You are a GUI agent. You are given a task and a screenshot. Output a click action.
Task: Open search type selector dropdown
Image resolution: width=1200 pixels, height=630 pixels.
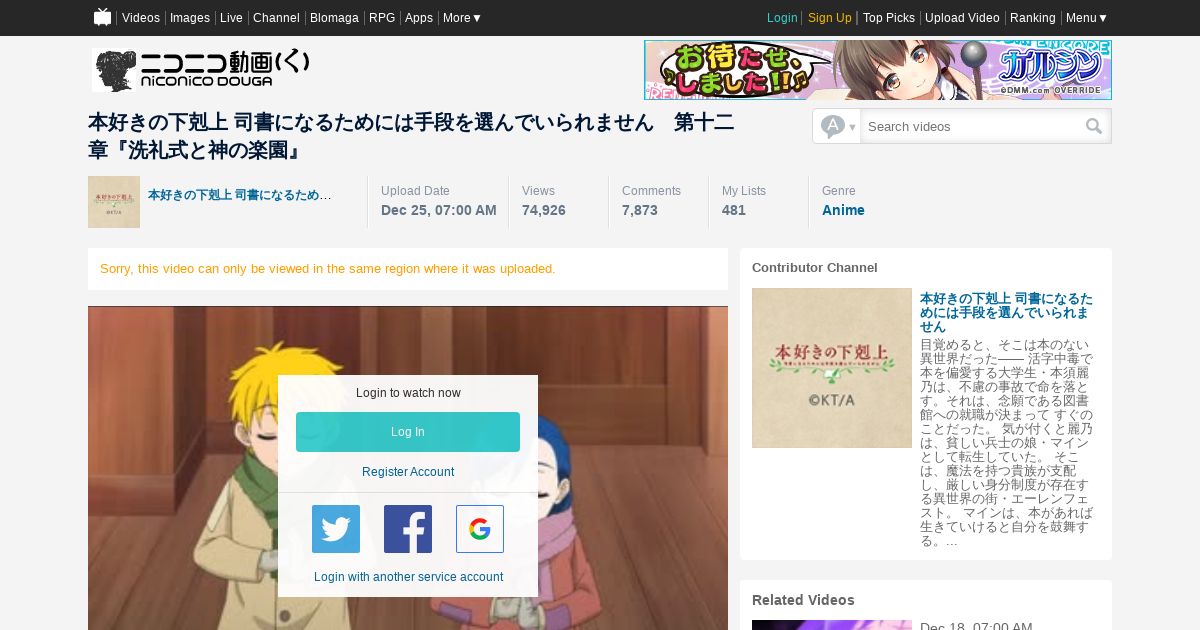coord(837,126)
